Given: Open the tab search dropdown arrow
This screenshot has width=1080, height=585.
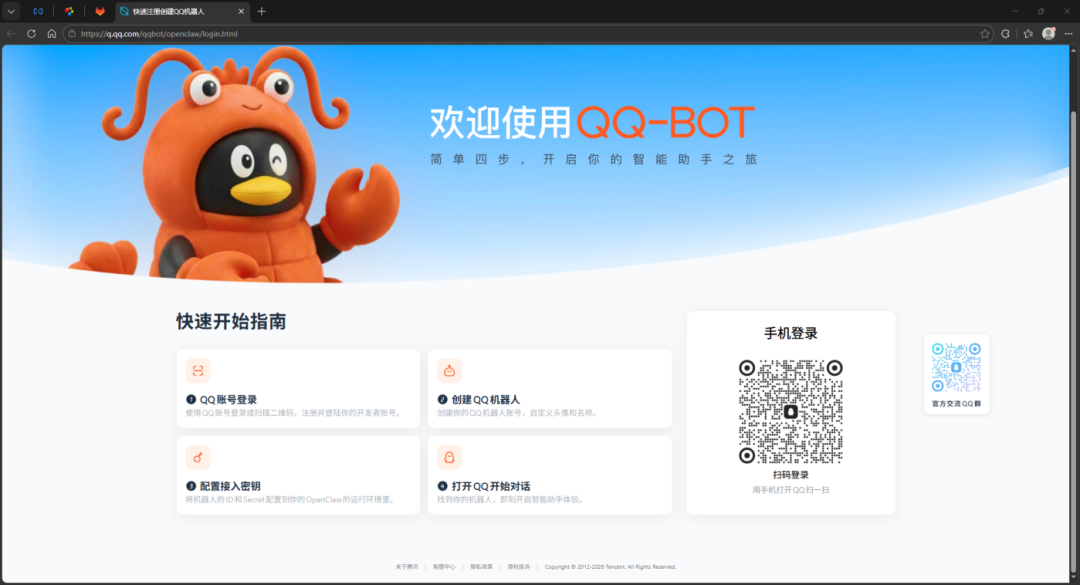Looking at the screenshot, I should tap(12, 11).
